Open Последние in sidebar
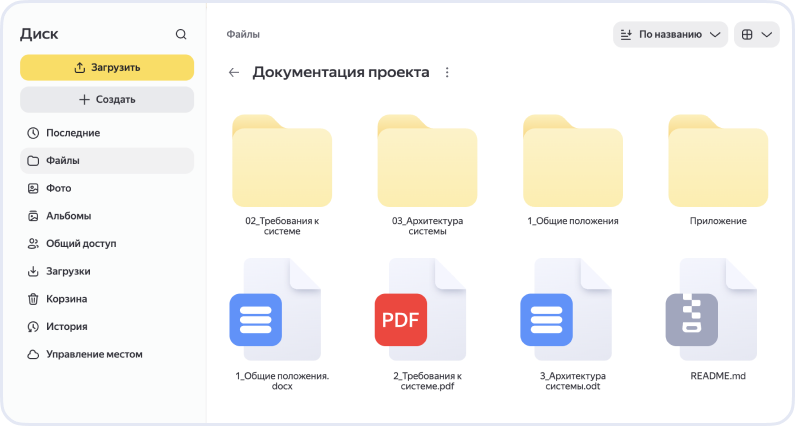Viewport: 795px width, 426px height. (x=107, y=133)
